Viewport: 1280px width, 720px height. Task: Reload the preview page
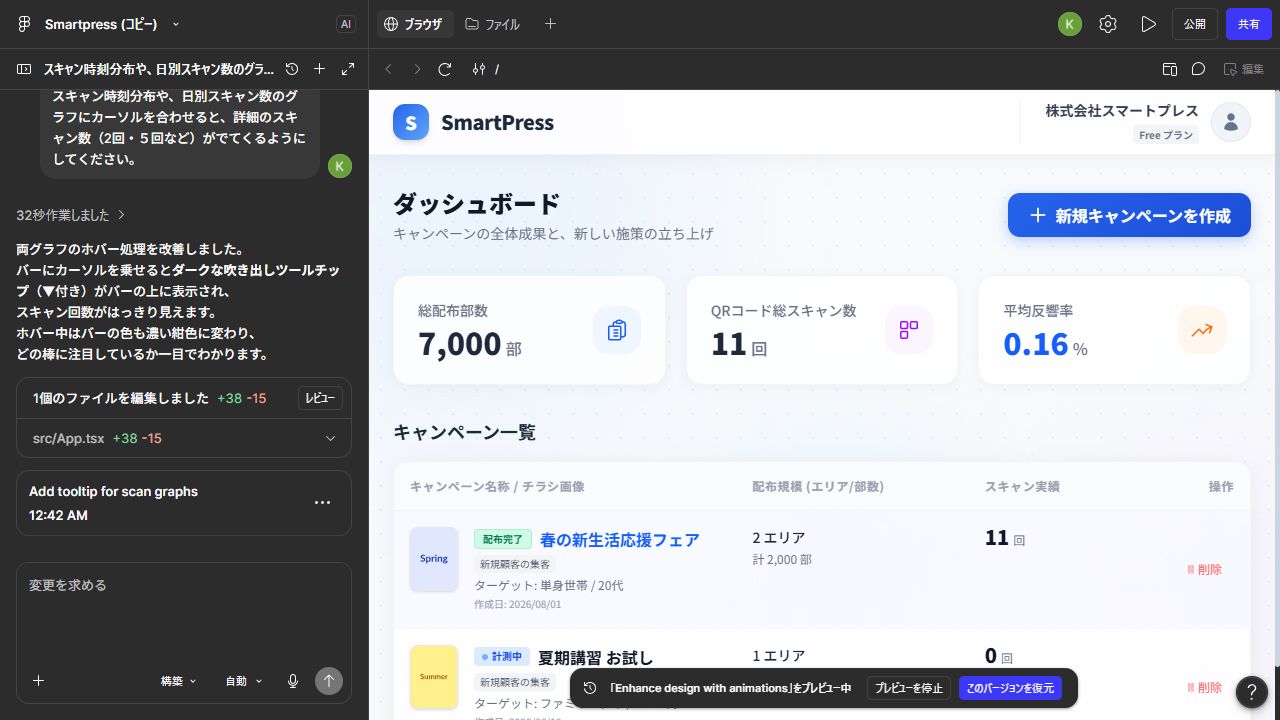pyautogui.click(x=446, y=69)
